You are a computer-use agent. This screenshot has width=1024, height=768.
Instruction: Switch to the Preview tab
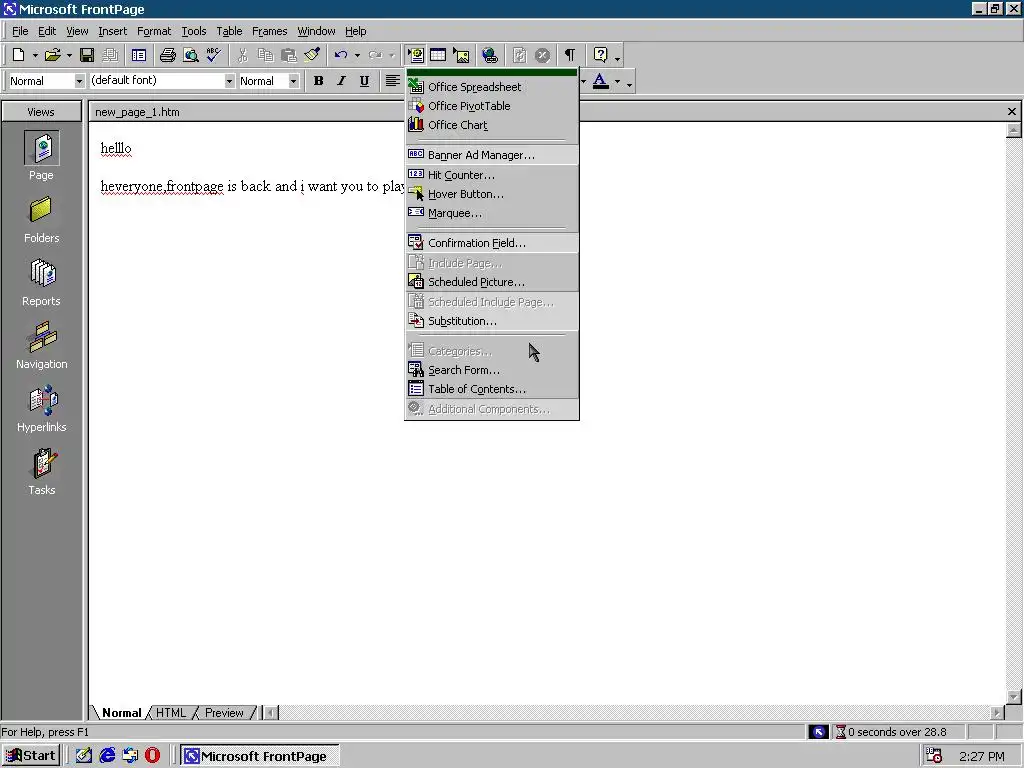point(224,712)
